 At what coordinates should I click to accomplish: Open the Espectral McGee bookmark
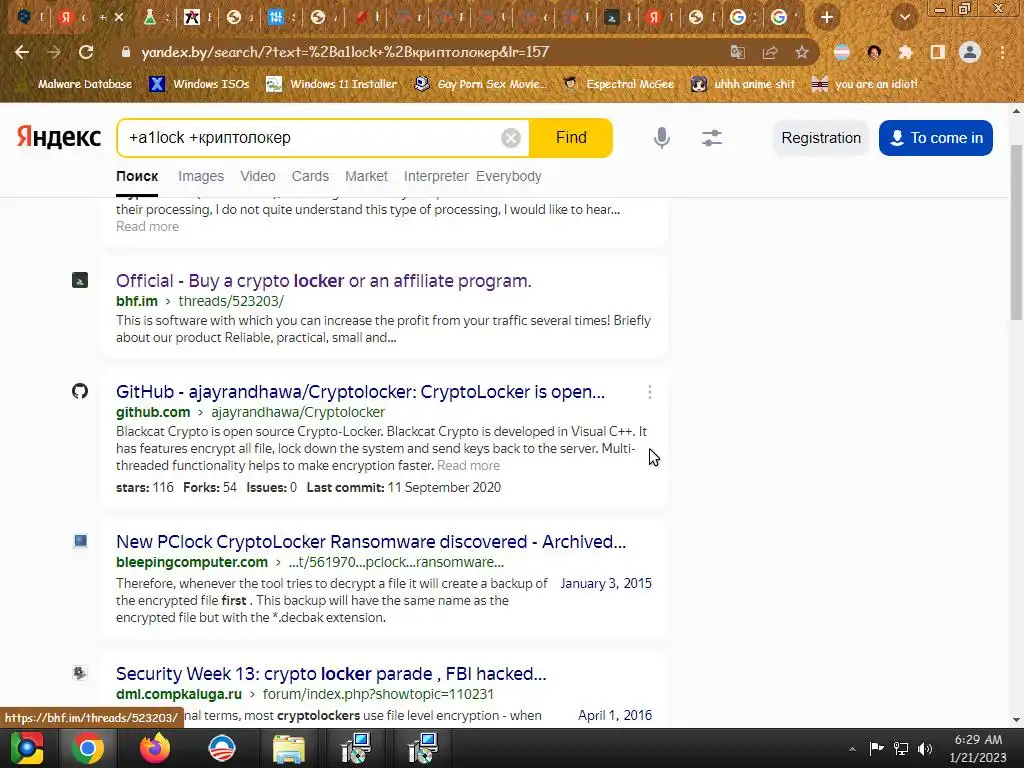618,84
